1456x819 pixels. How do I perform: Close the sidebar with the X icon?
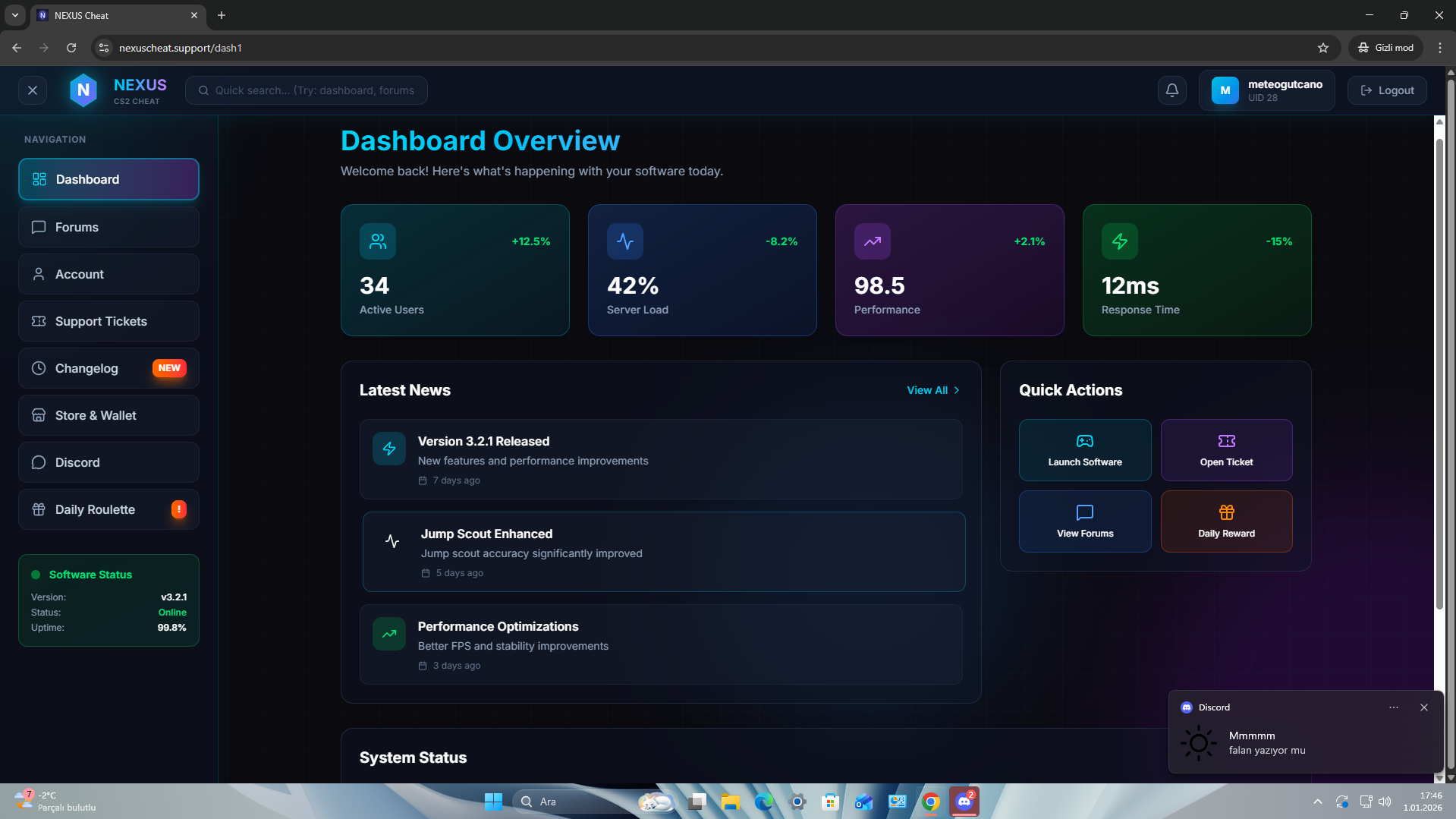click(x=33, y=90)
